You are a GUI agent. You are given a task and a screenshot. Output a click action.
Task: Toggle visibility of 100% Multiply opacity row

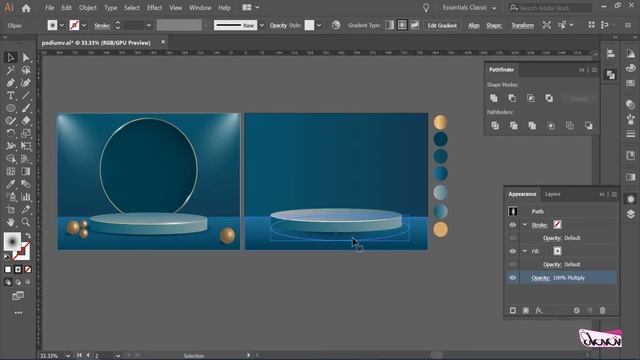tap(513, 278)
